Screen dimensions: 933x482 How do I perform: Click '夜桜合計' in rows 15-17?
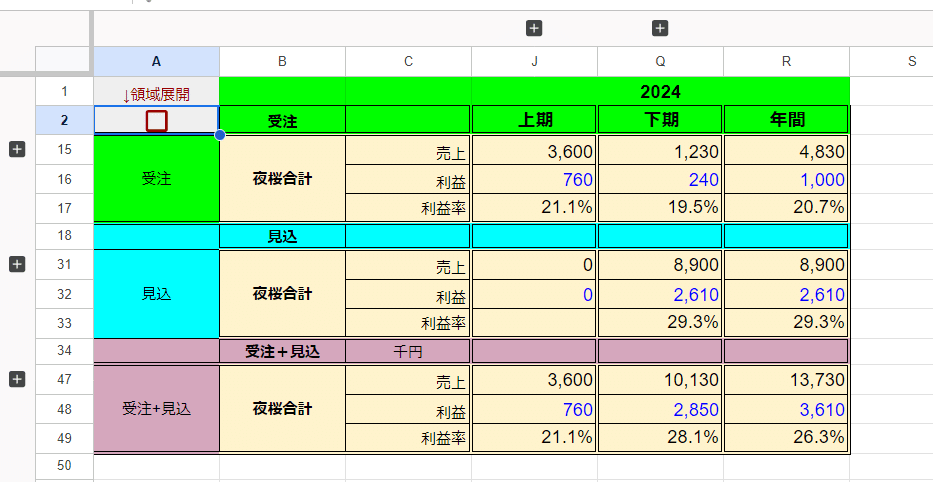[282, 179]
